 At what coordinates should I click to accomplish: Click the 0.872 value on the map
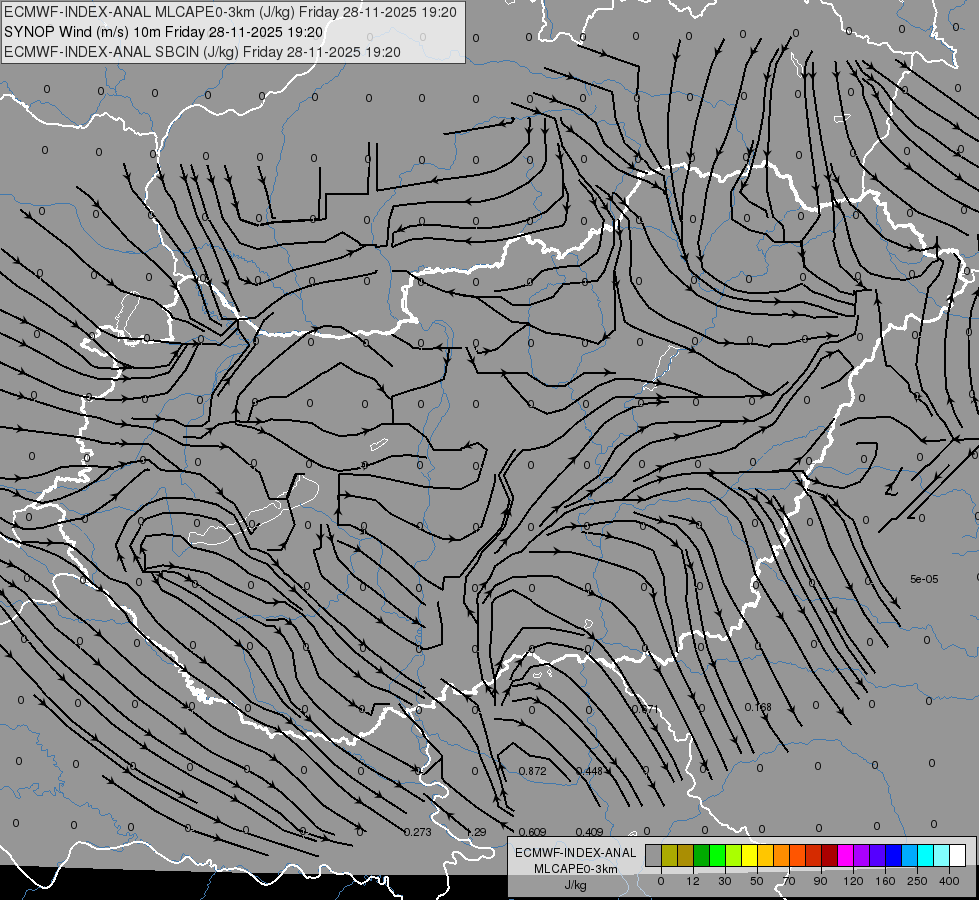[533, 771]
